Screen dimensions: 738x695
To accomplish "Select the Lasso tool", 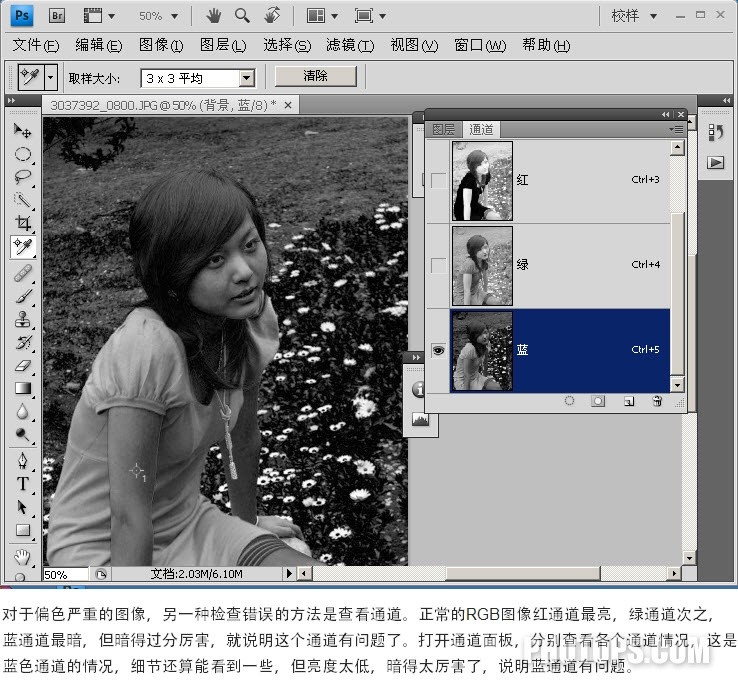I will (22, 177).
